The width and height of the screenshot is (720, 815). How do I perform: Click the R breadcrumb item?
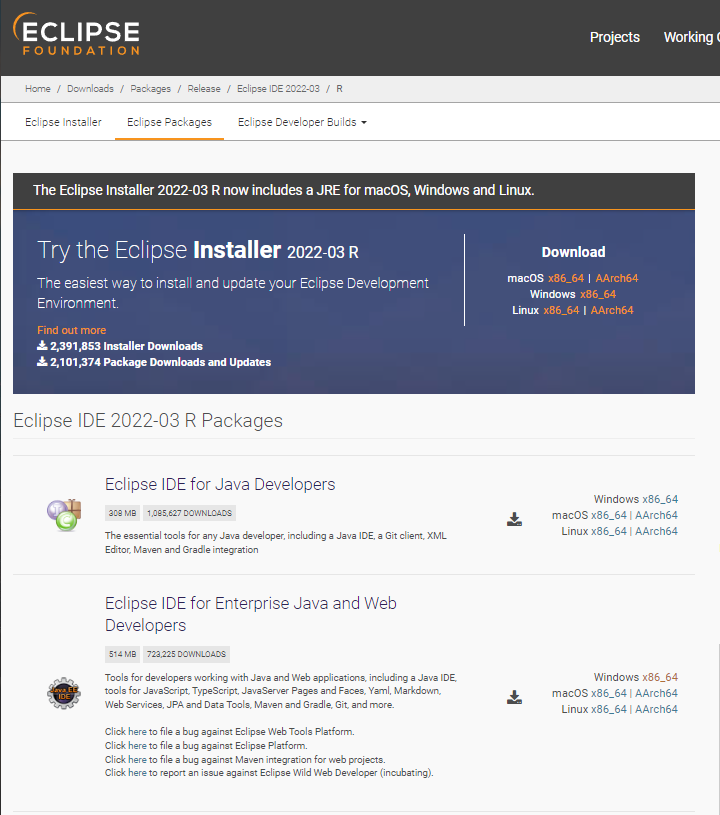pos(339,89)
